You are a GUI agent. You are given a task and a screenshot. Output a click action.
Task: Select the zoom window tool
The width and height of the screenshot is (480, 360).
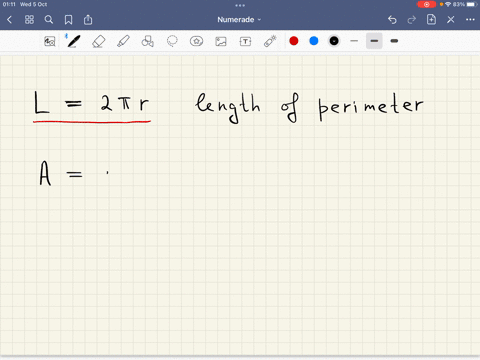pyautogui.click(x=50, y=41)
